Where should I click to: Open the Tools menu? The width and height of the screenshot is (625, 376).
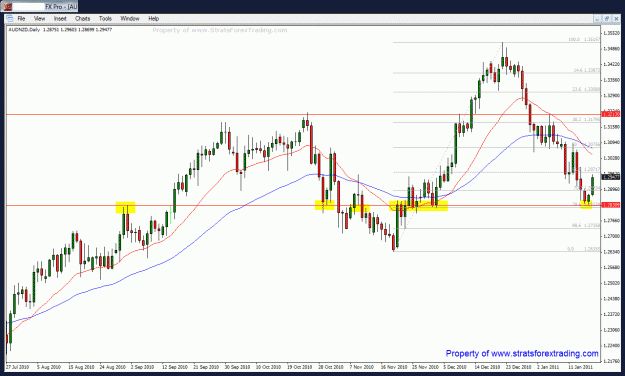point(105,19)
